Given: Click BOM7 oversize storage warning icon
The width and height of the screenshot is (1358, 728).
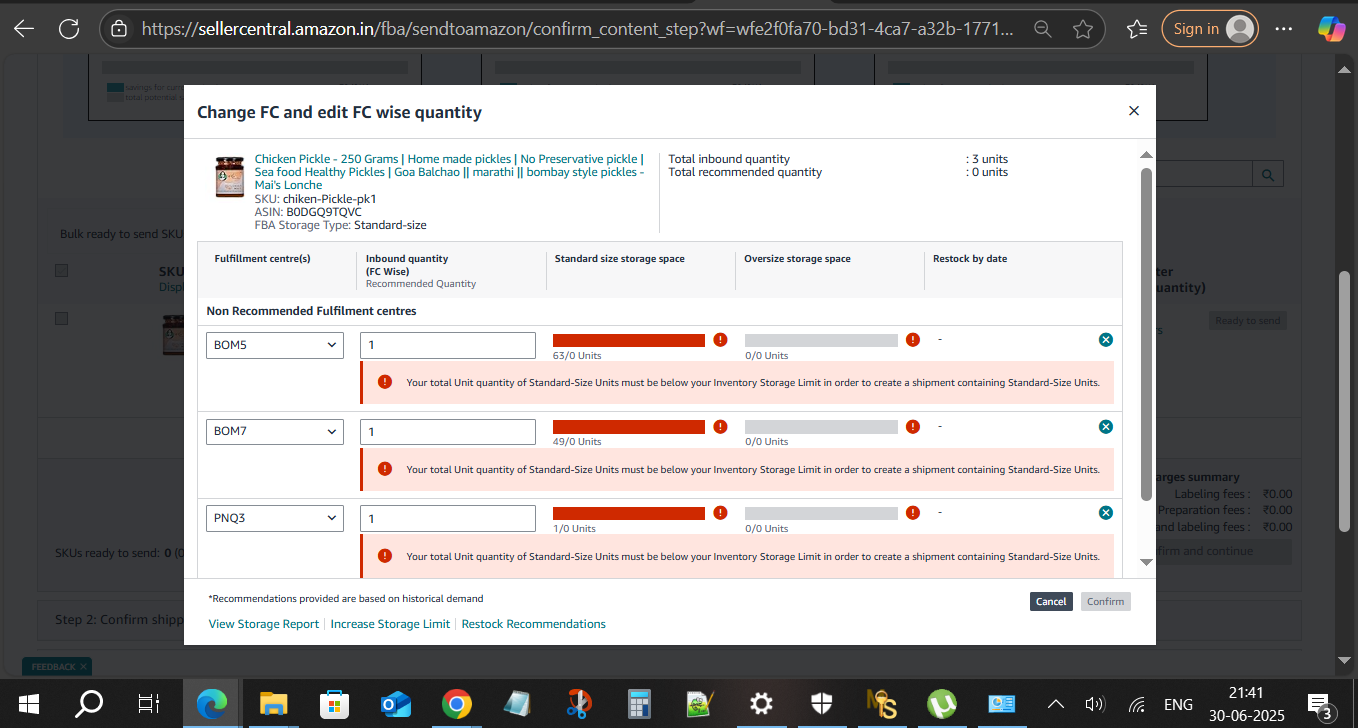Looking at the screenshot, I should coord(912,427).
